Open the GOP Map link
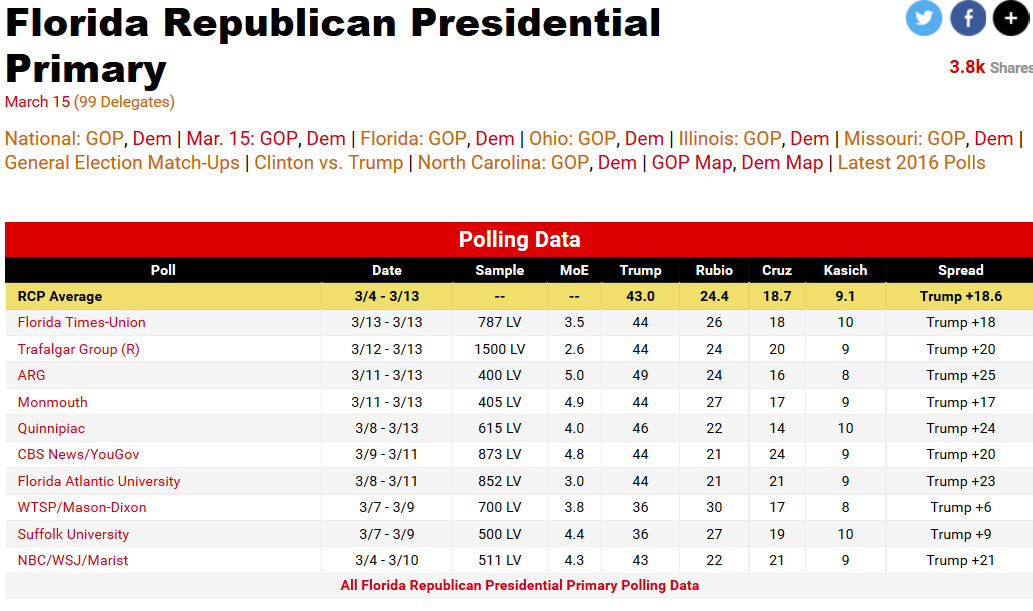 coord(691,163)
